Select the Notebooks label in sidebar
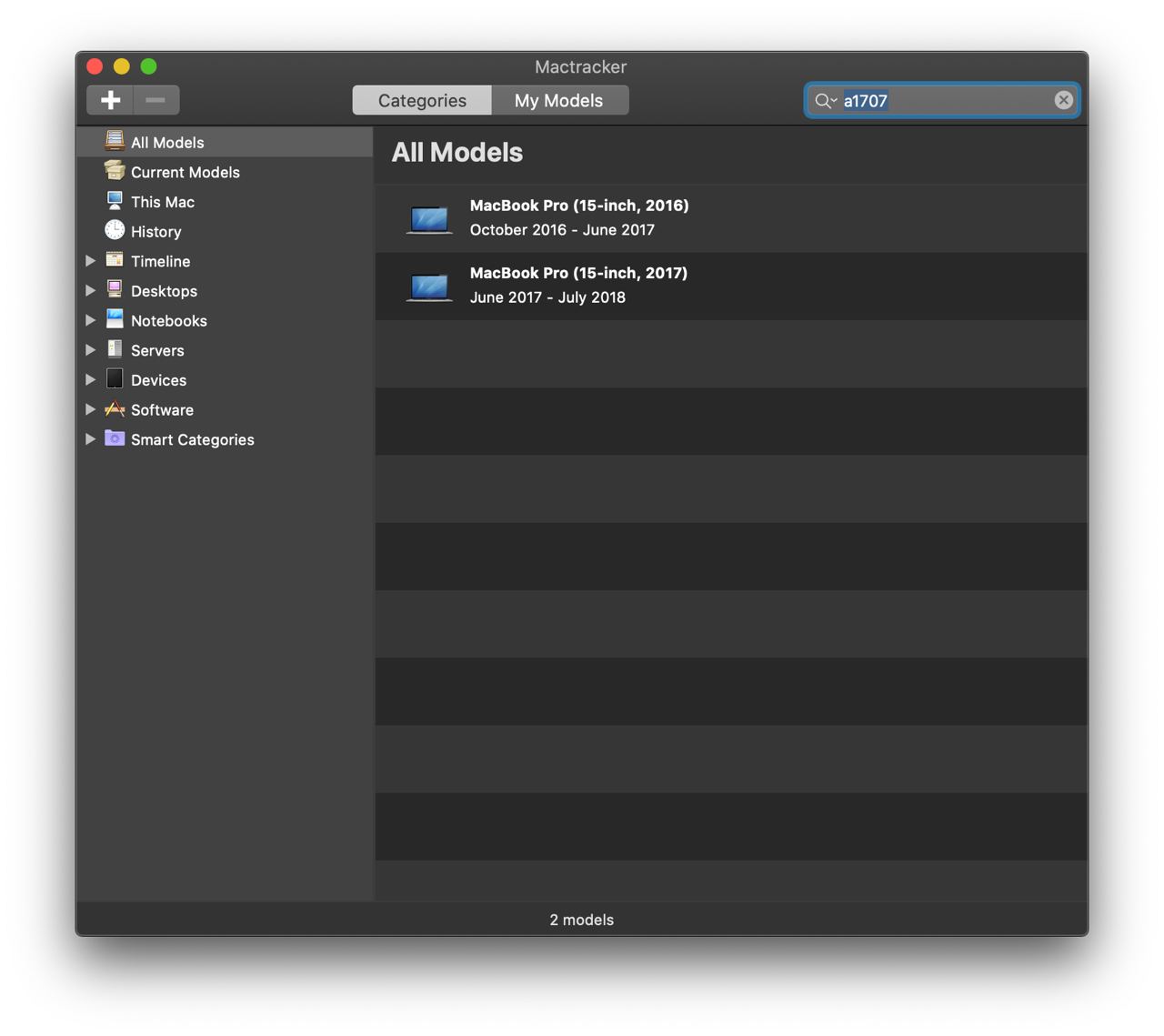This screenshot has height=1036, width=1164. pos(169,320)
